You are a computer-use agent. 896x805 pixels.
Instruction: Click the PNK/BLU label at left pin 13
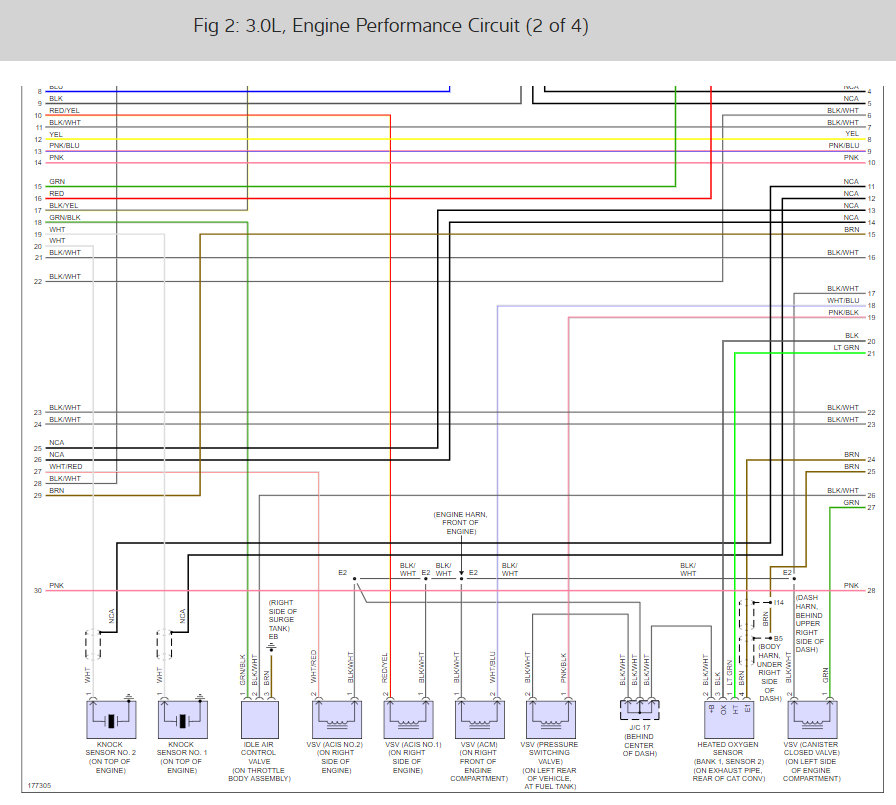[65, 146]
